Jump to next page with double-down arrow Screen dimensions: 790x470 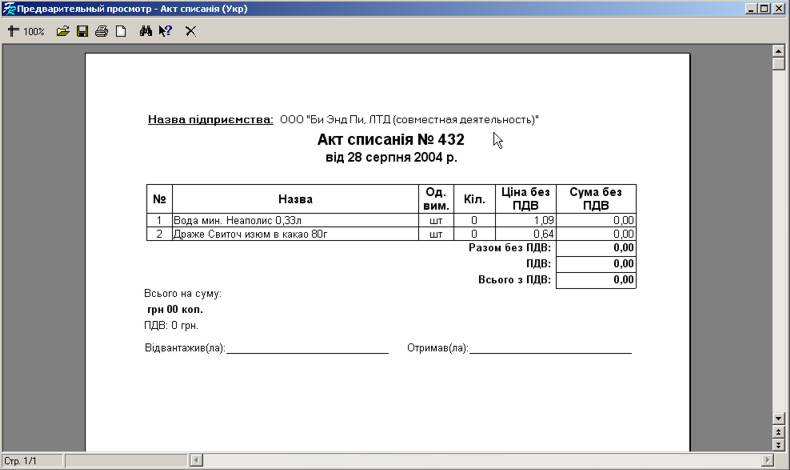[x=779, y=443]
